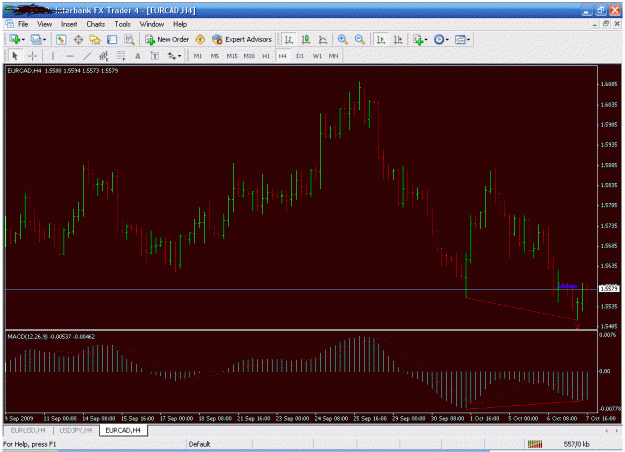Viewport: 625px width, 452px height.
Task: Click the Templates icon
Action: click(x=460, y=39)
